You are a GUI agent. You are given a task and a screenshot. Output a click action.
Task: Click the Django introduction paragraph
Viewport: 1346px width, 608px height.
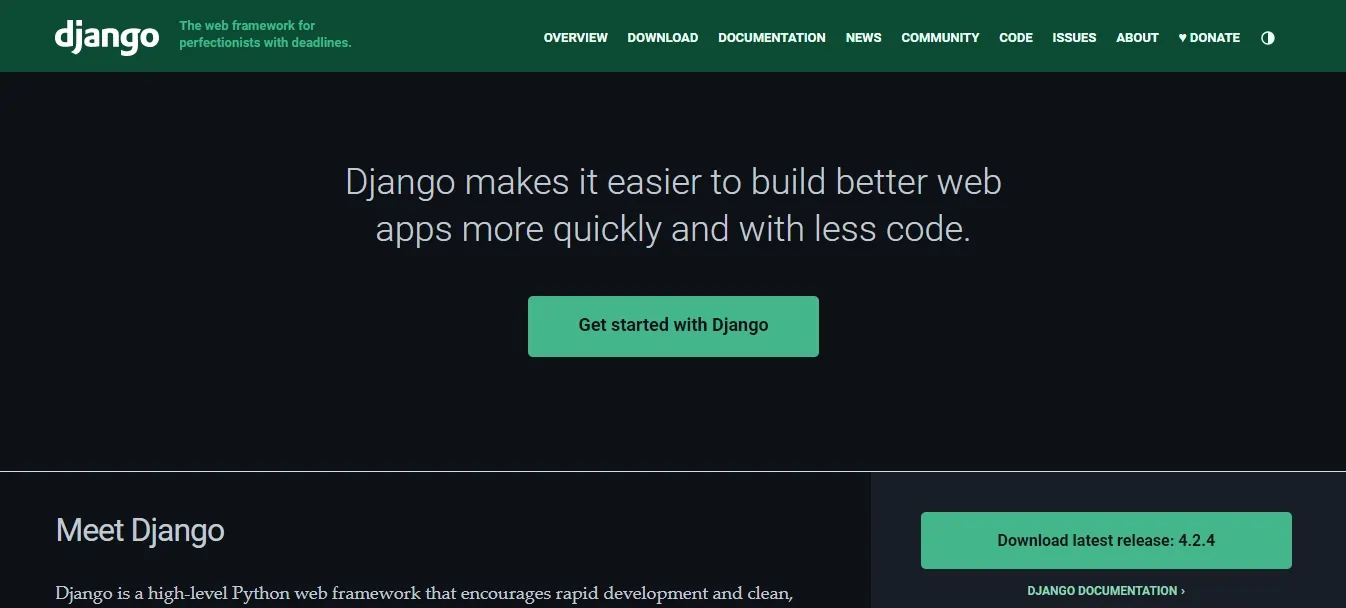tap(425, 594)
